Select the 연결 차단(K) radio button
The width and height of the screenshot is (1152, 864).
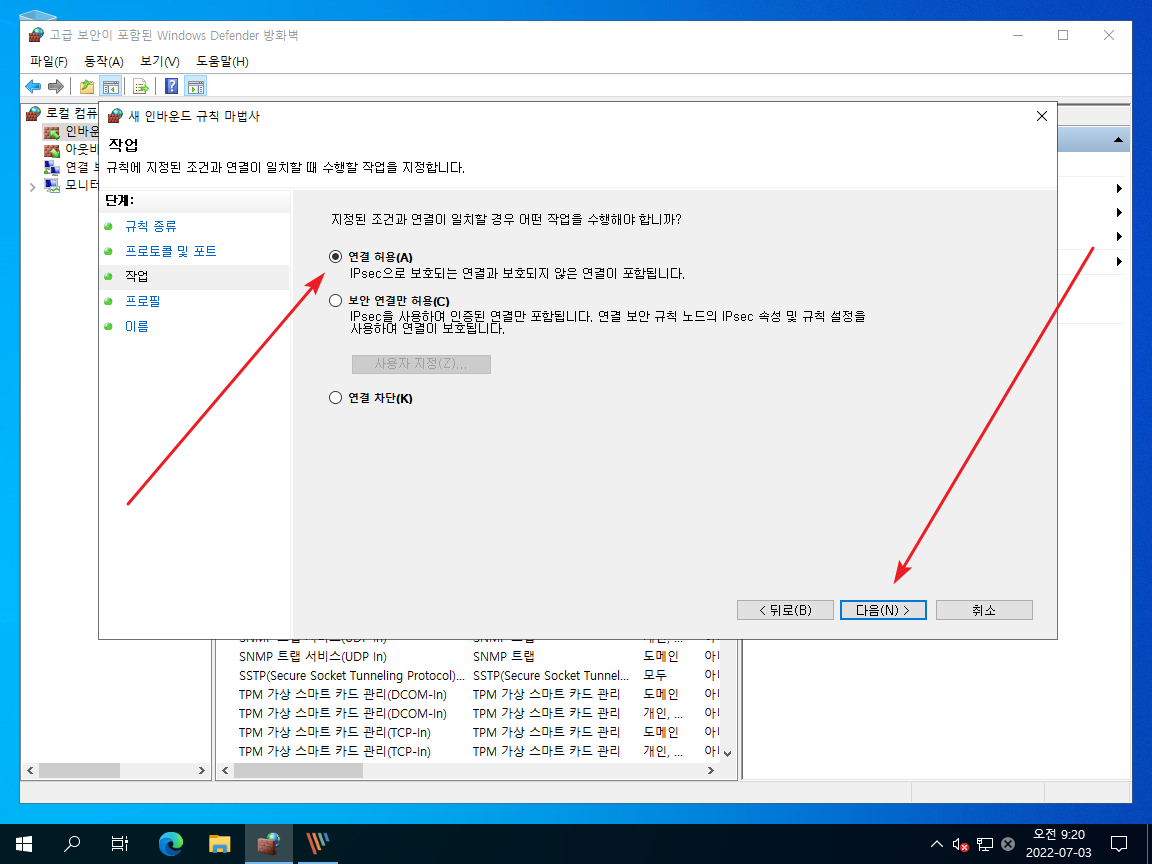(x=335, y=397)
